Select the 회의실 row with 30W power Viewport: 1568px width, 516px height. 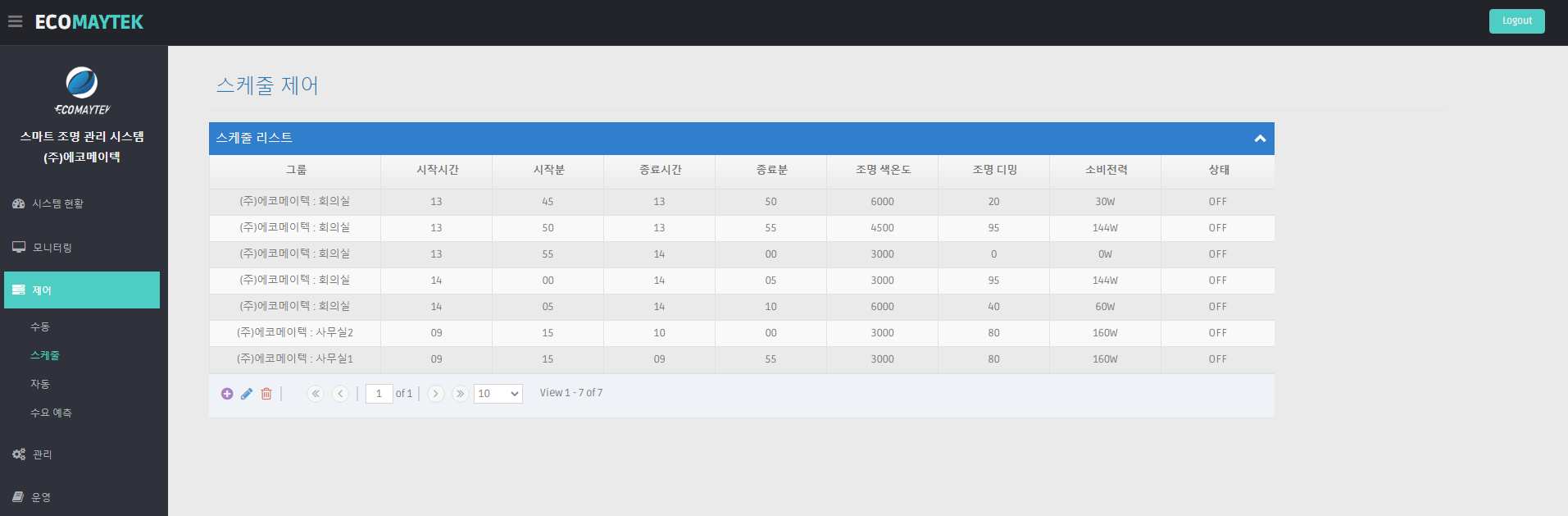tap(742, 202)
